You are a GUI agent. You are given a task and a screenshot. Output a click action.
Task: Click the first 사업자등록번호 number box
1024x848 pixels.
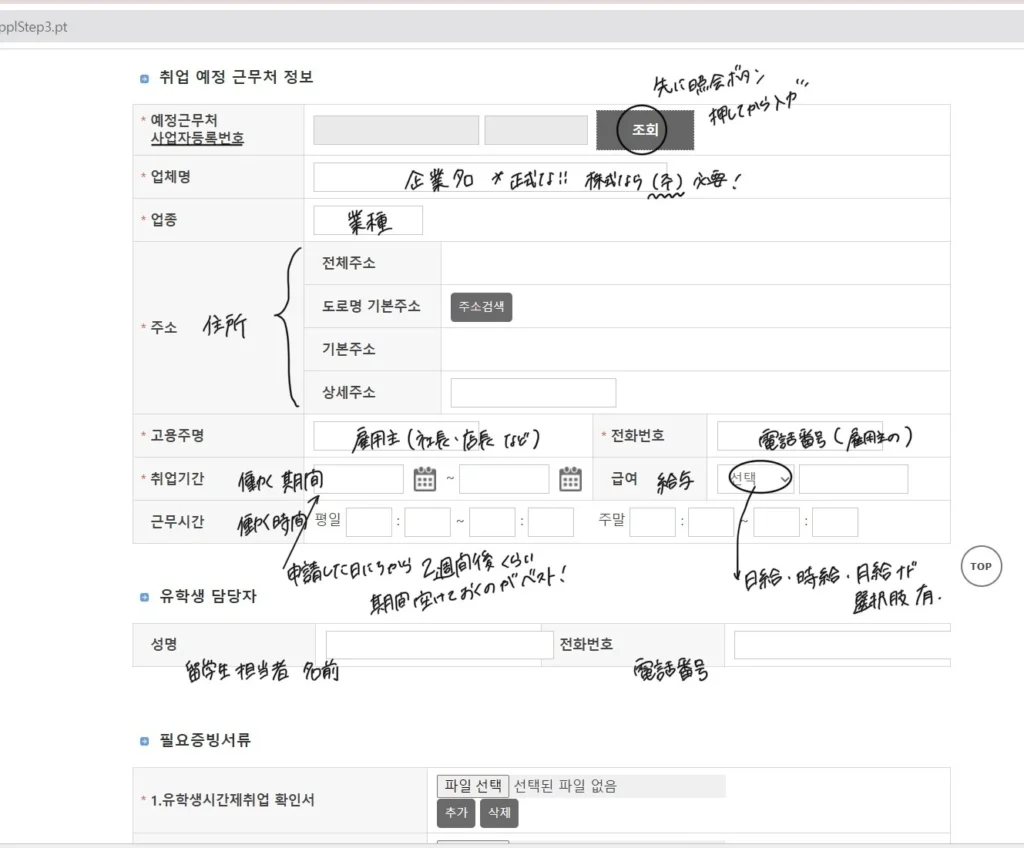tap(382, 130)
